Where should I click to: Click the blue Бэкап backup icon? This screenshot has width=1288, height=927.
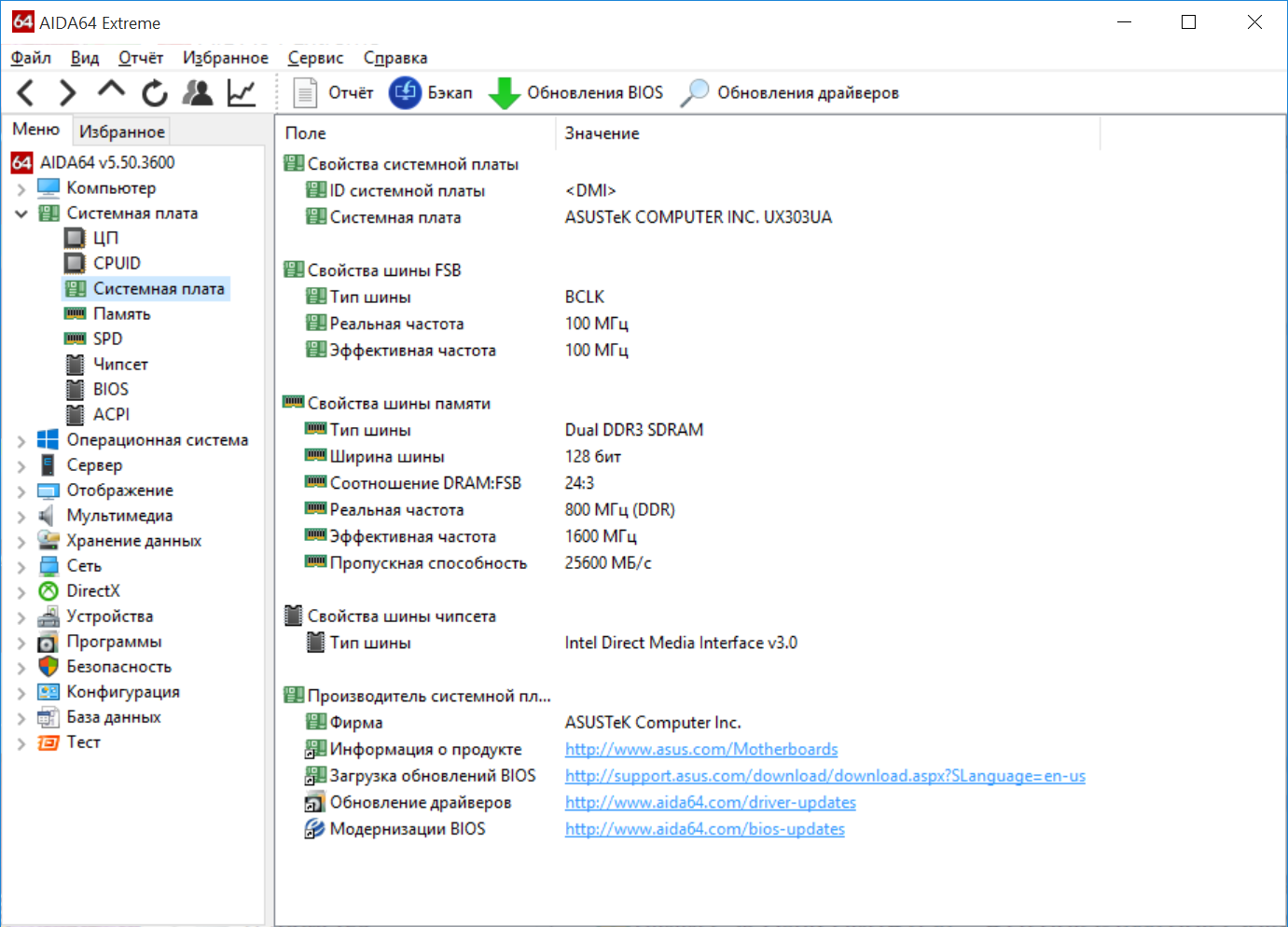pos(405,92)
